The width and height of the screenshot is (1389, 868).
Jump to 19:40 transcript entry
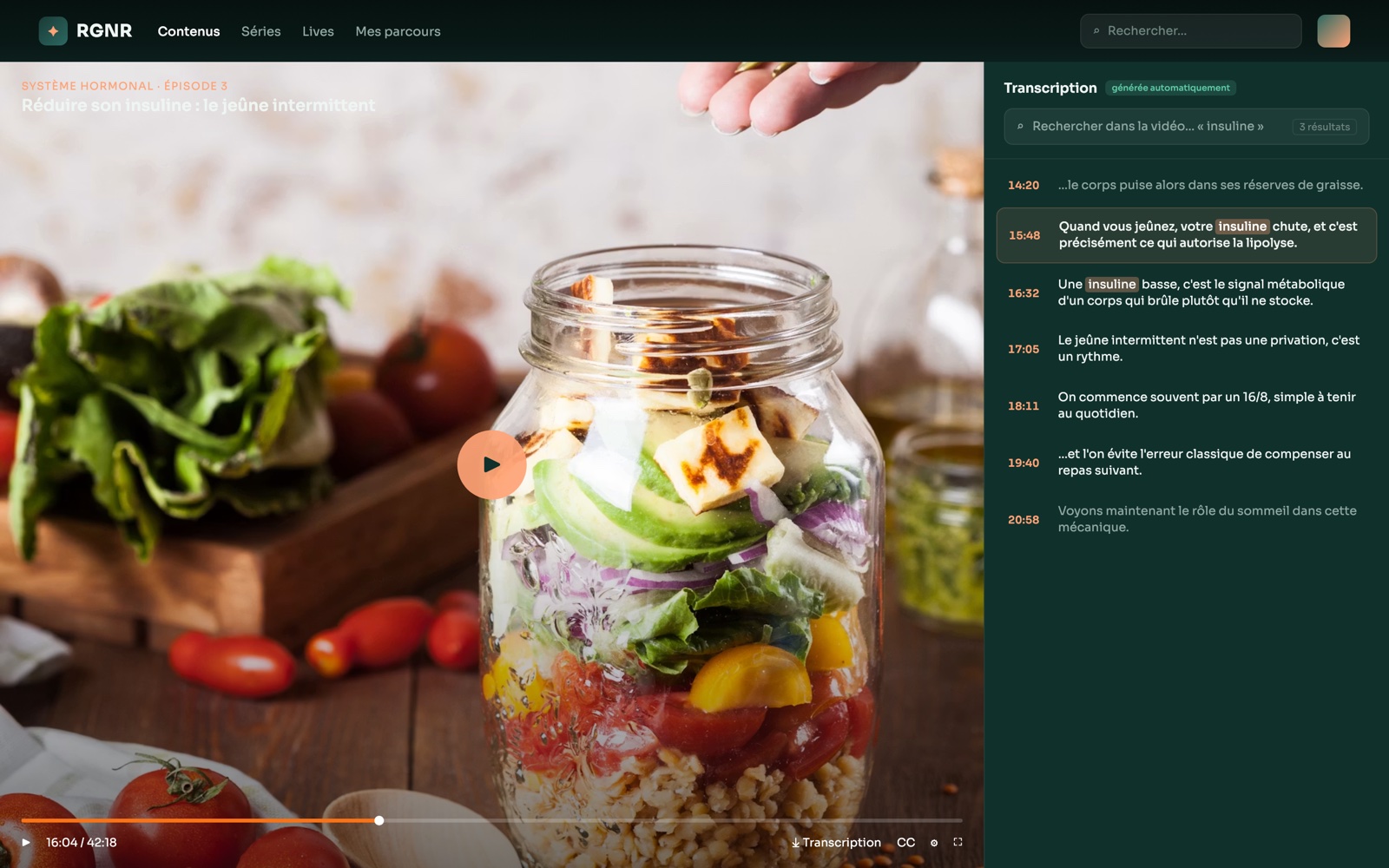[x=1186, y=463]
